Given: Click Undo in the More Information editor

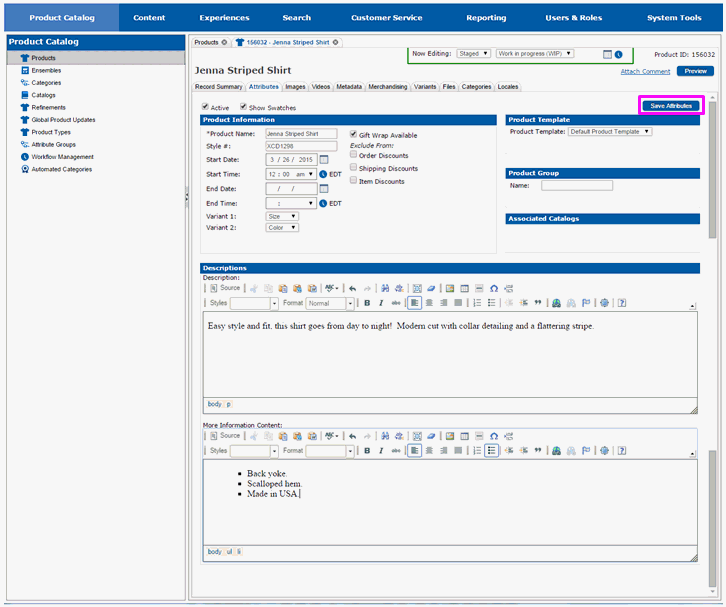Looking at the screenshot, I should tap(353, 436).
